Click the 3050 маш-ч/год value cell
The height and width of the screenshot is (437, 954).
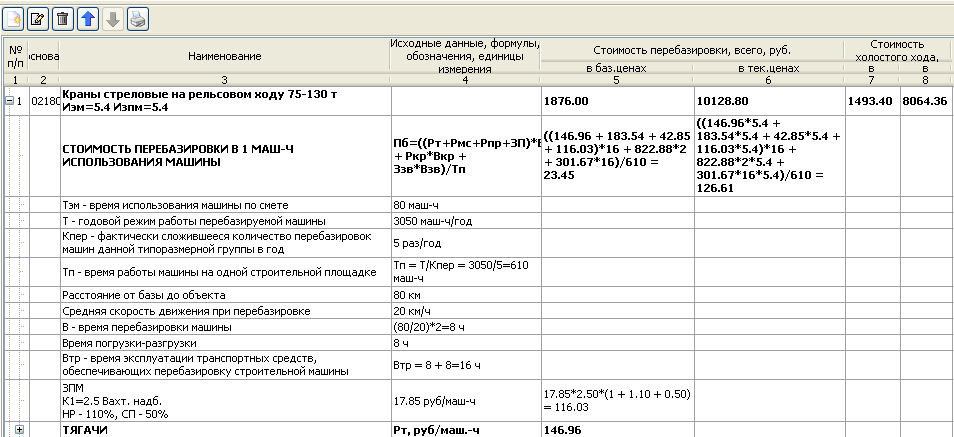pyautogui.click(x=466, y=221)
